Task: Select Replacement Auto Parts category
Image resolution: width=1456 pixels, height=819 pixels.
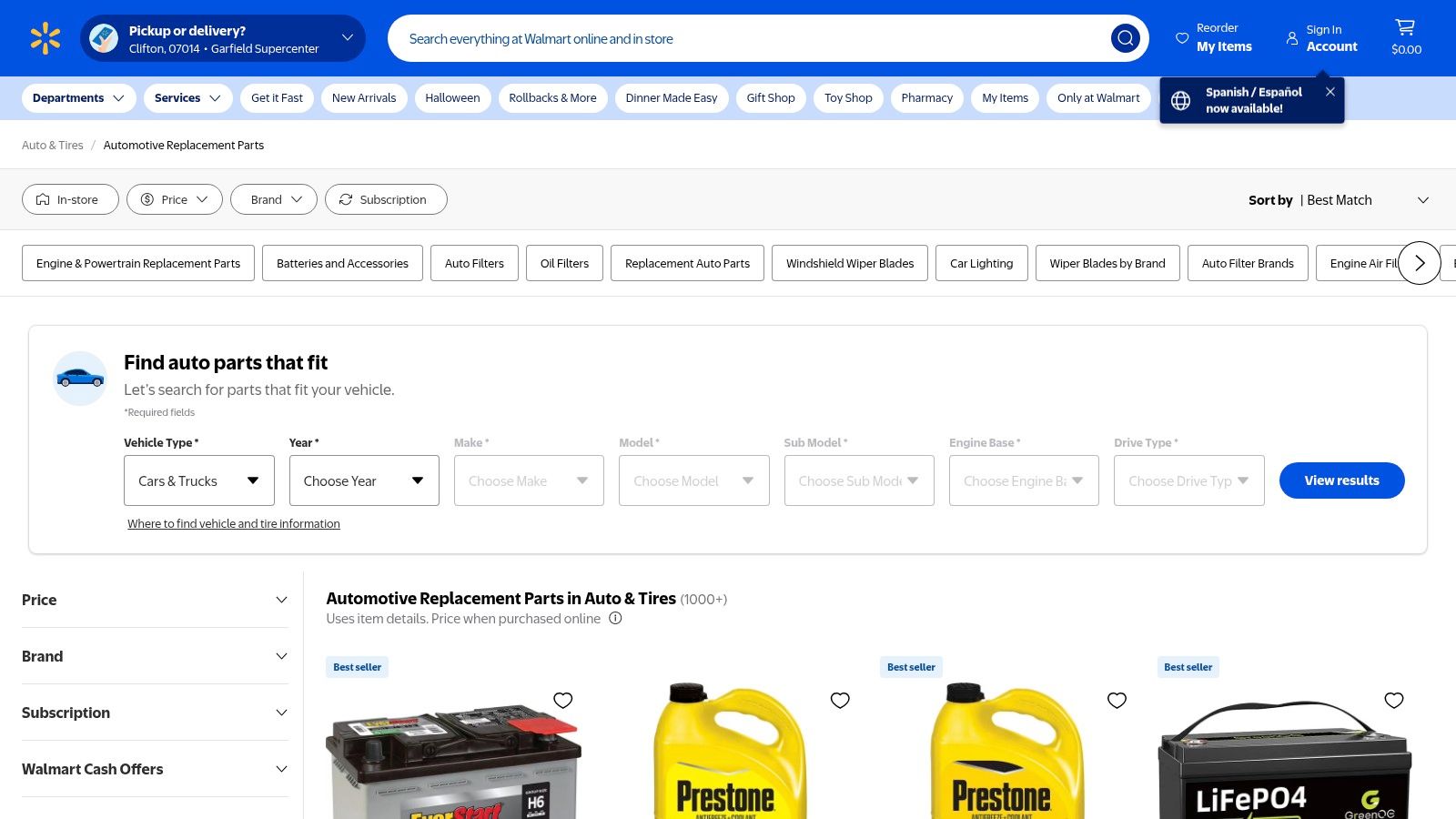Action: click(x=688, y=263)
